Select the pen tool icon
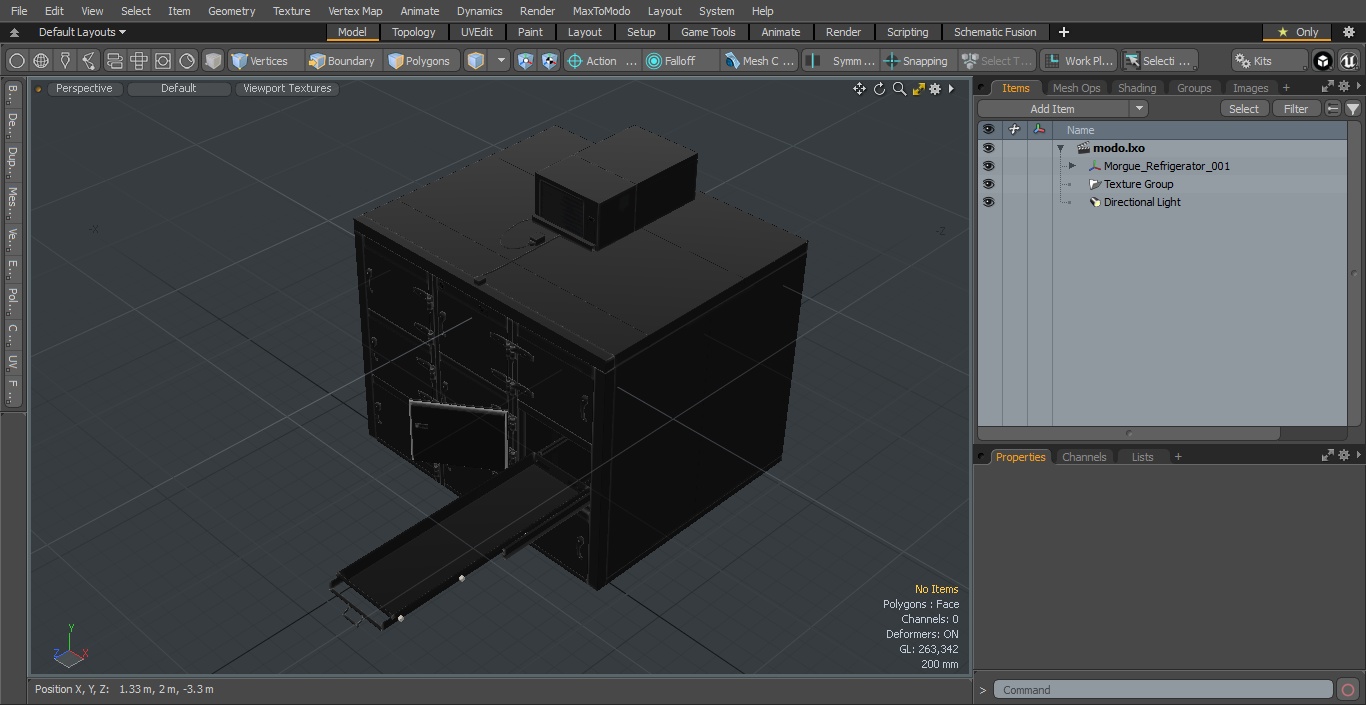Screen dimensions: 1366x705 (x=65, y=61)
